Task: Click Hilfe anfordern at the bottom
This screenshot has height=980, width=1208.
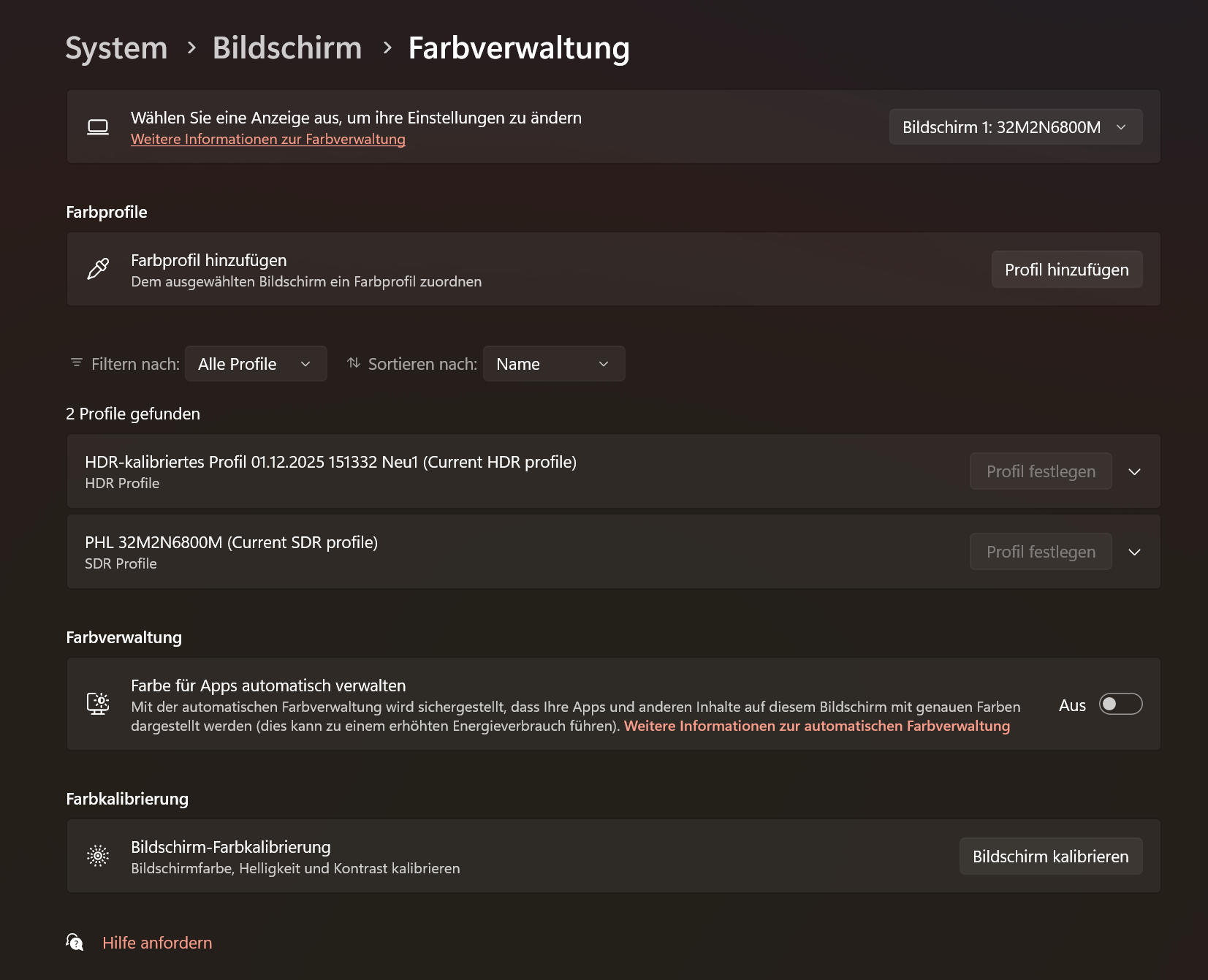Action: click(x=156, y=942)
